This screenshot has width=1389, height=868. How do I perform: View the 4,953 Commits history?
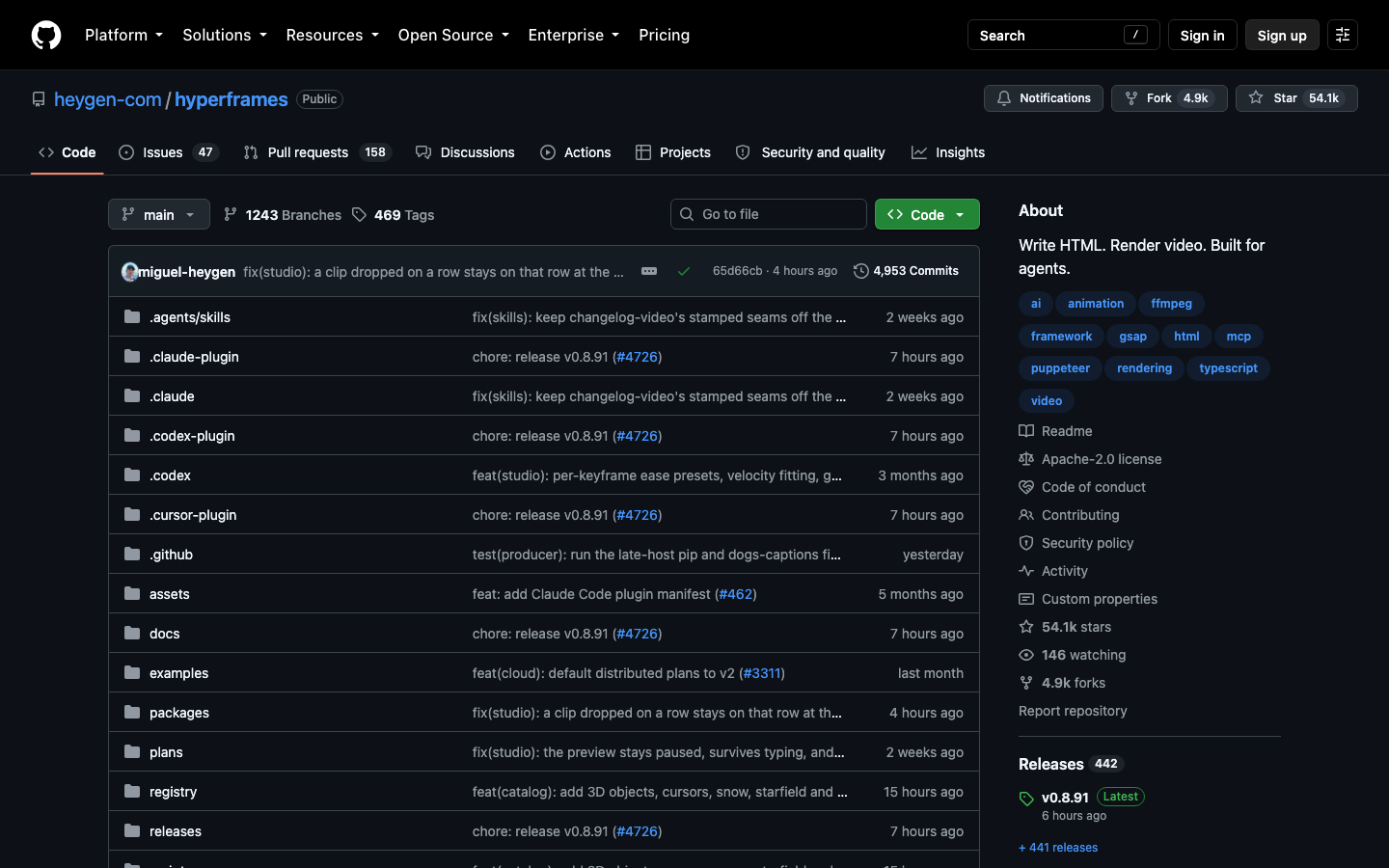click(906, 271)
